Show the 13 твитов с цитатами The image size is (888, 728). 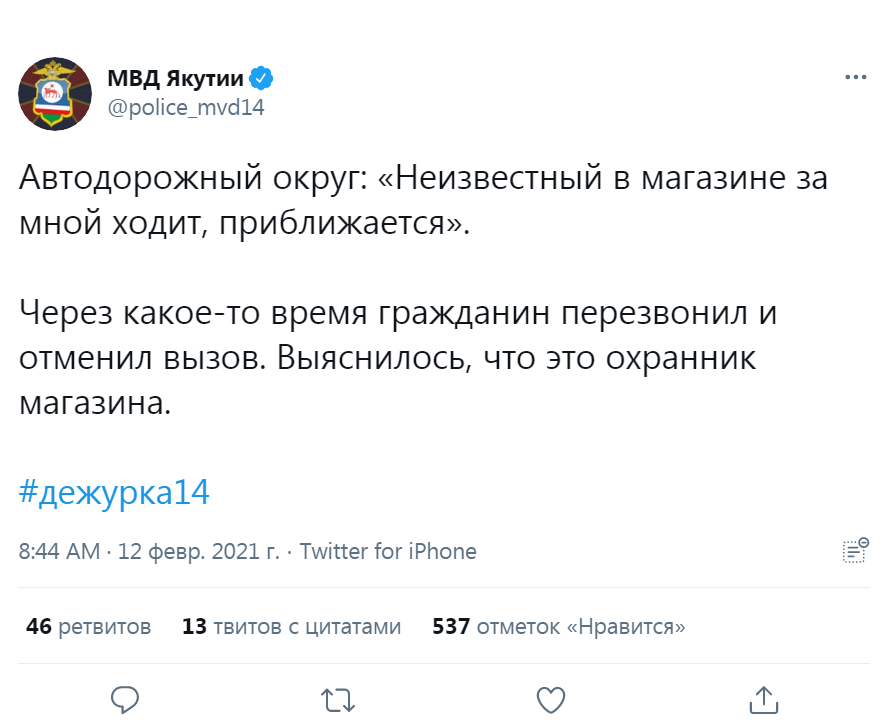click(x=291, y=627)
